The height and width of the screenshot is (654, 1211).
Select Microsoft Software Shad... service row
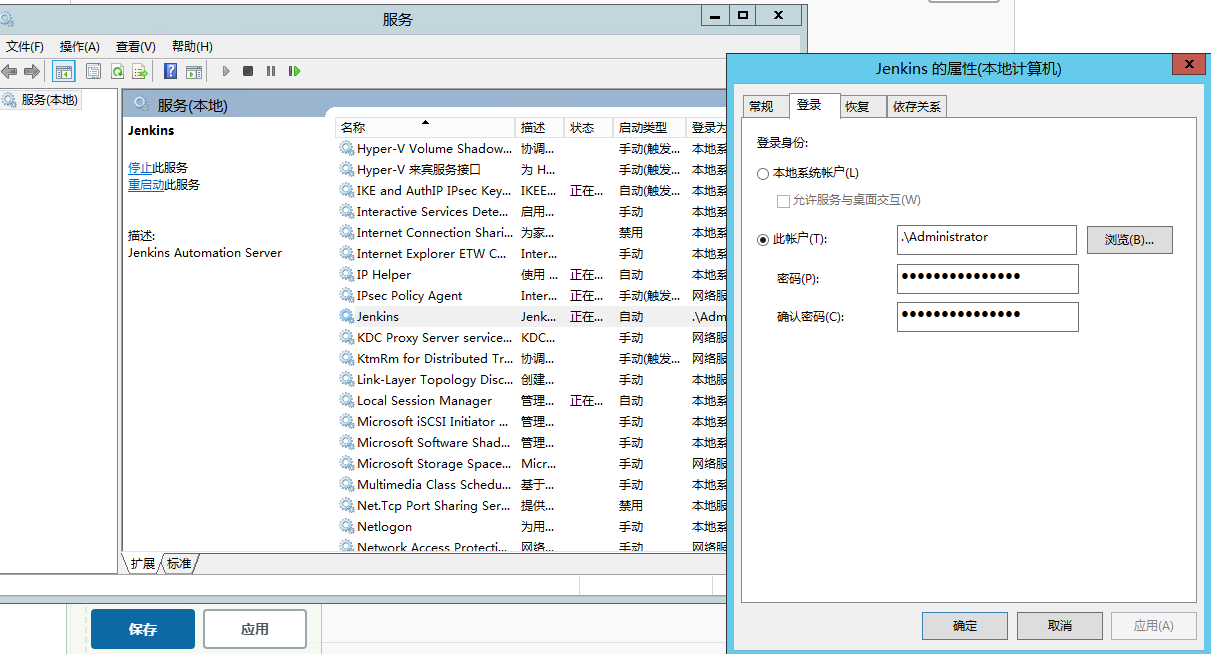(x=531, y=442)
